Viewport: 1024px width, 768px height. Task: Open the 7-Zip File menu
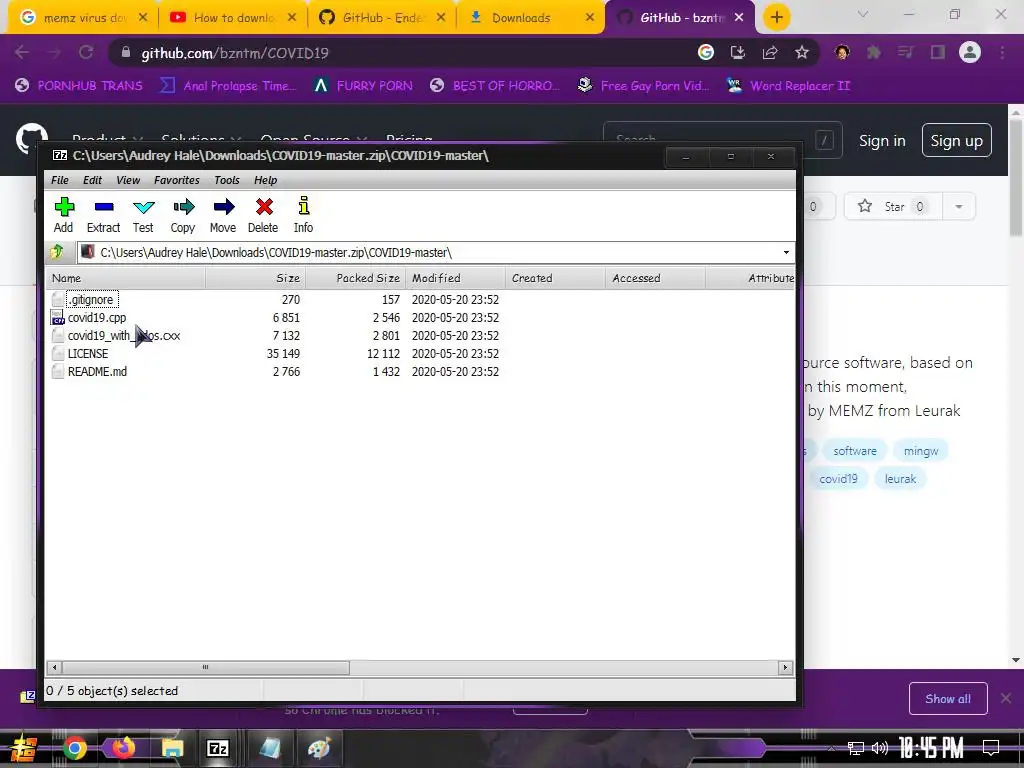point(59,180)
